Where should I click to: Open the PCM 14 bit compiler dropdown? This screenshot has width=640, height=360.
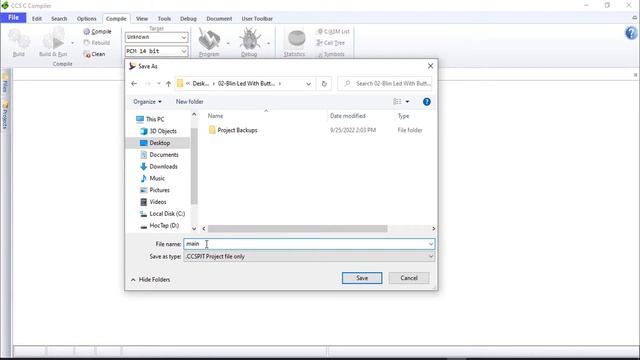[x=156, y=51]
